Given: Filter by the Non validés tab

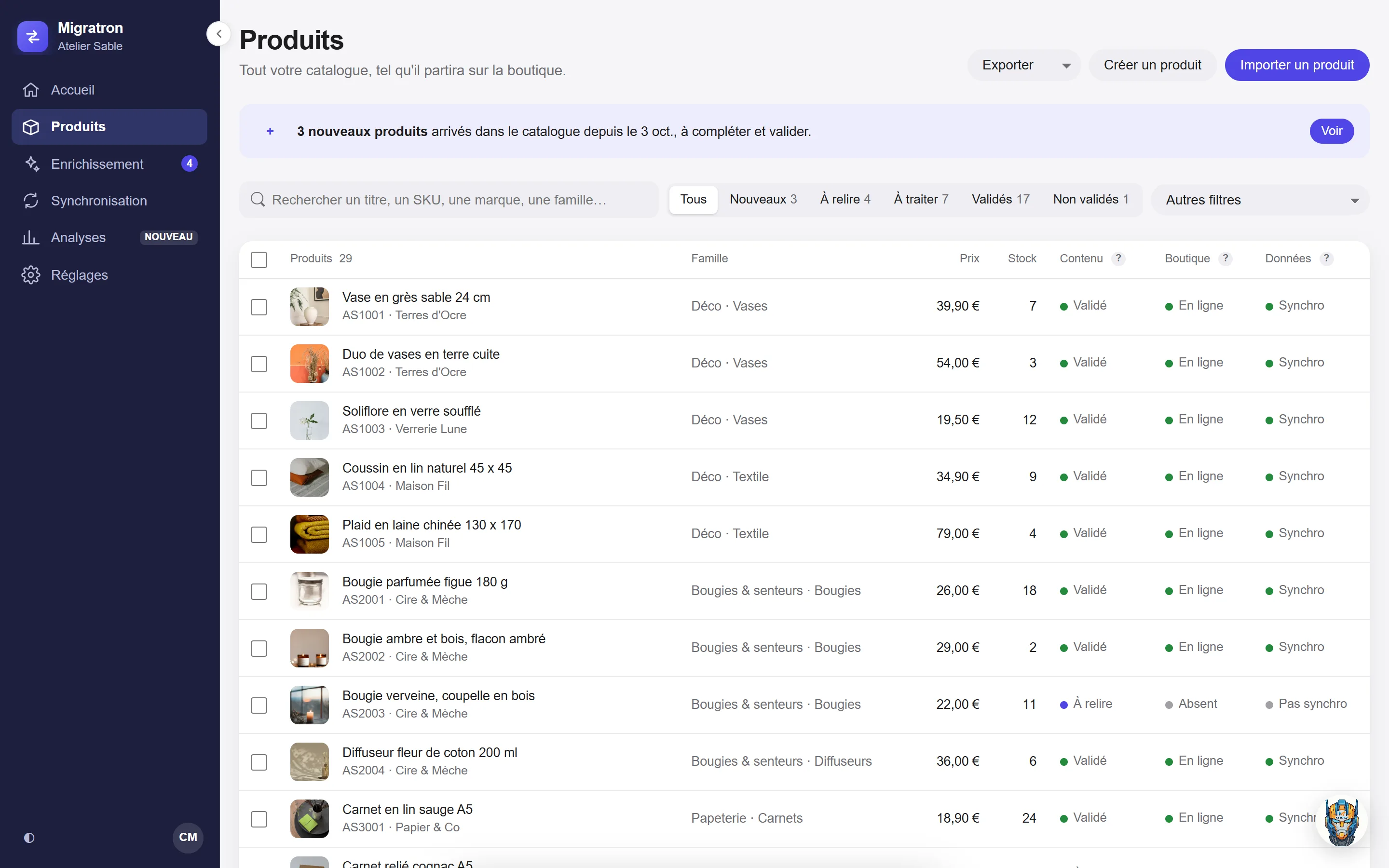Looking at the screenshot, I should [x=1090, y=199].
